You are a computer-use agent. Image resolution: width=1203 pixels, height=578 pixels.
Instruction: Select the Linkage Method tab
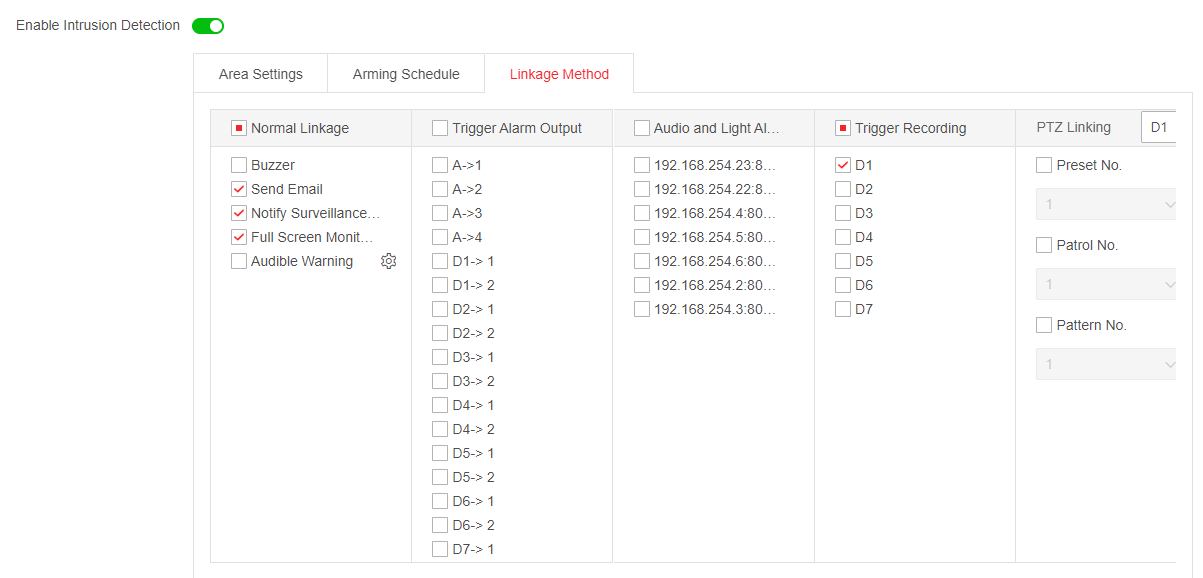tap(559, 74)
